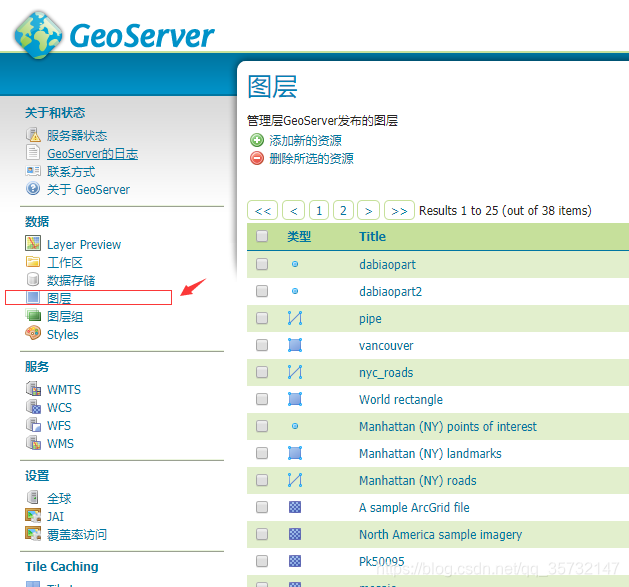629x587 pixels.
Task: Click the green plus add resource icon
Action: [x=257, y=140]
